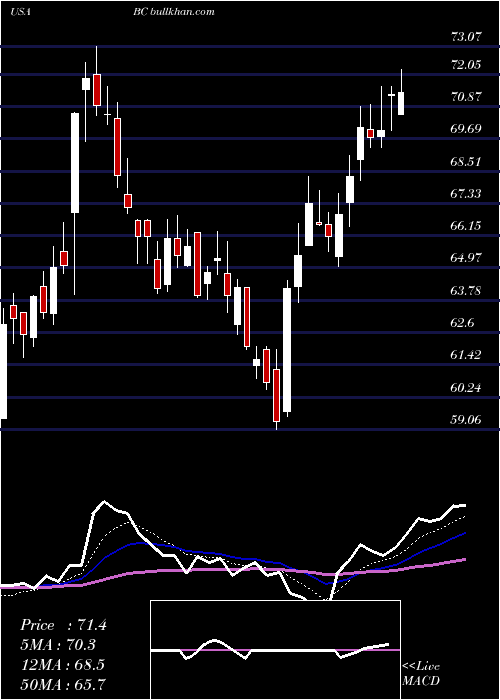Click the 67.33 price axis label
This screenshot has height=700, width=500.
pyautogui.click(x=467, y=194)
